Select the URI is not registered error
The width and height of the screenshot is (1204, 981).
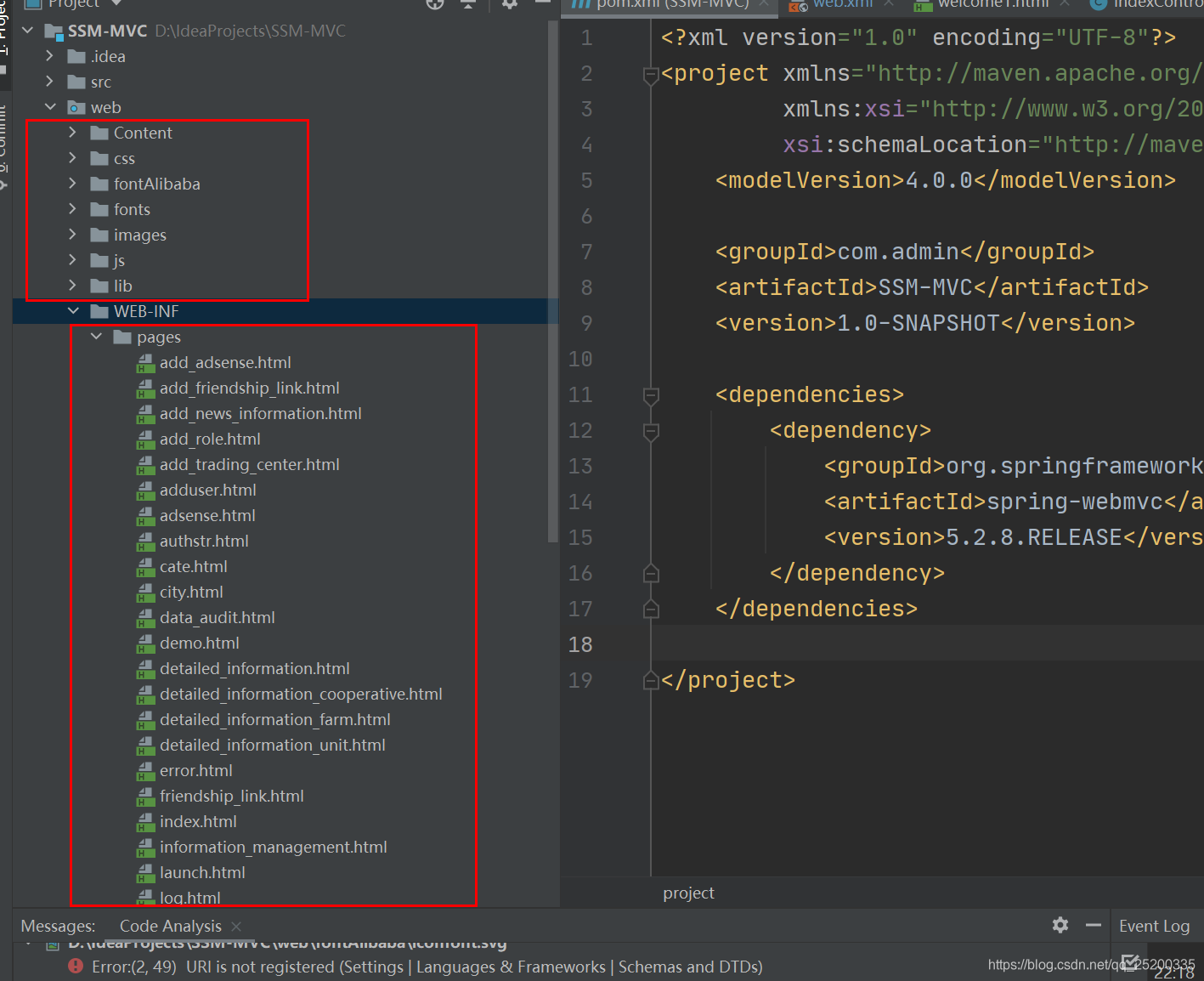pyautogui.click(x=427, y=967)
